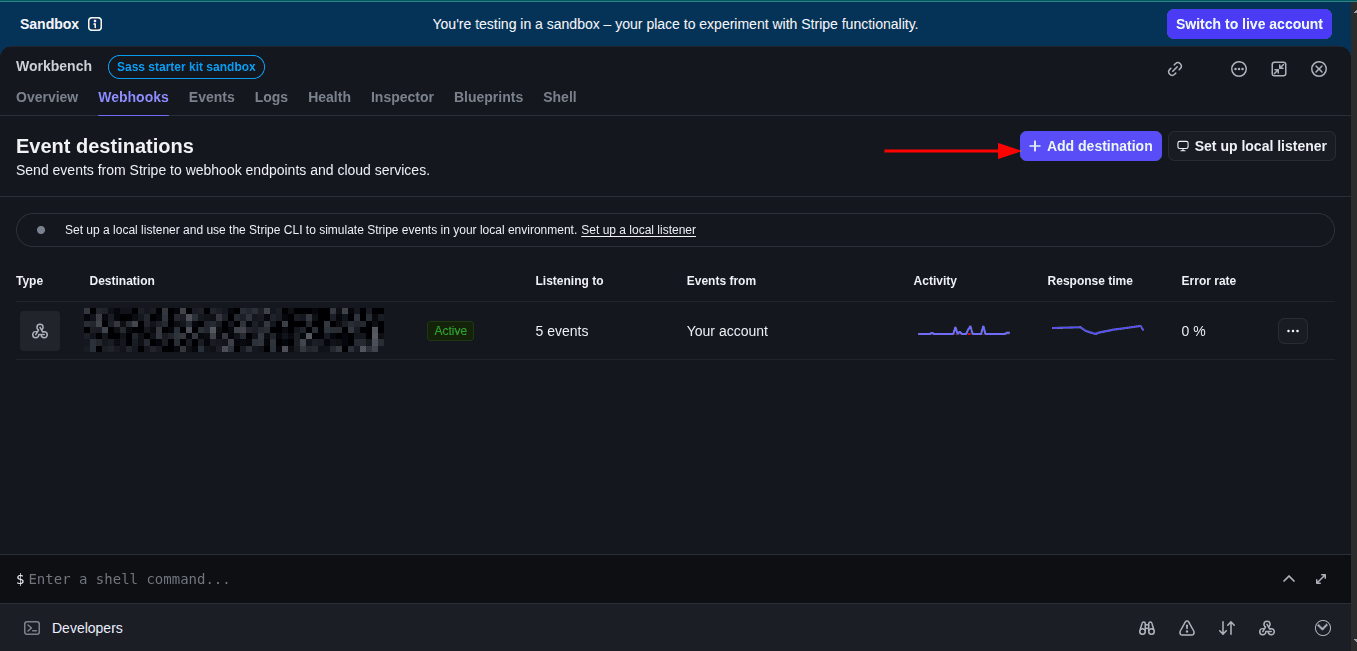The image size is (1357, 651).
Task: Expand the shell to full size
Action: (x=1321, y=579)
